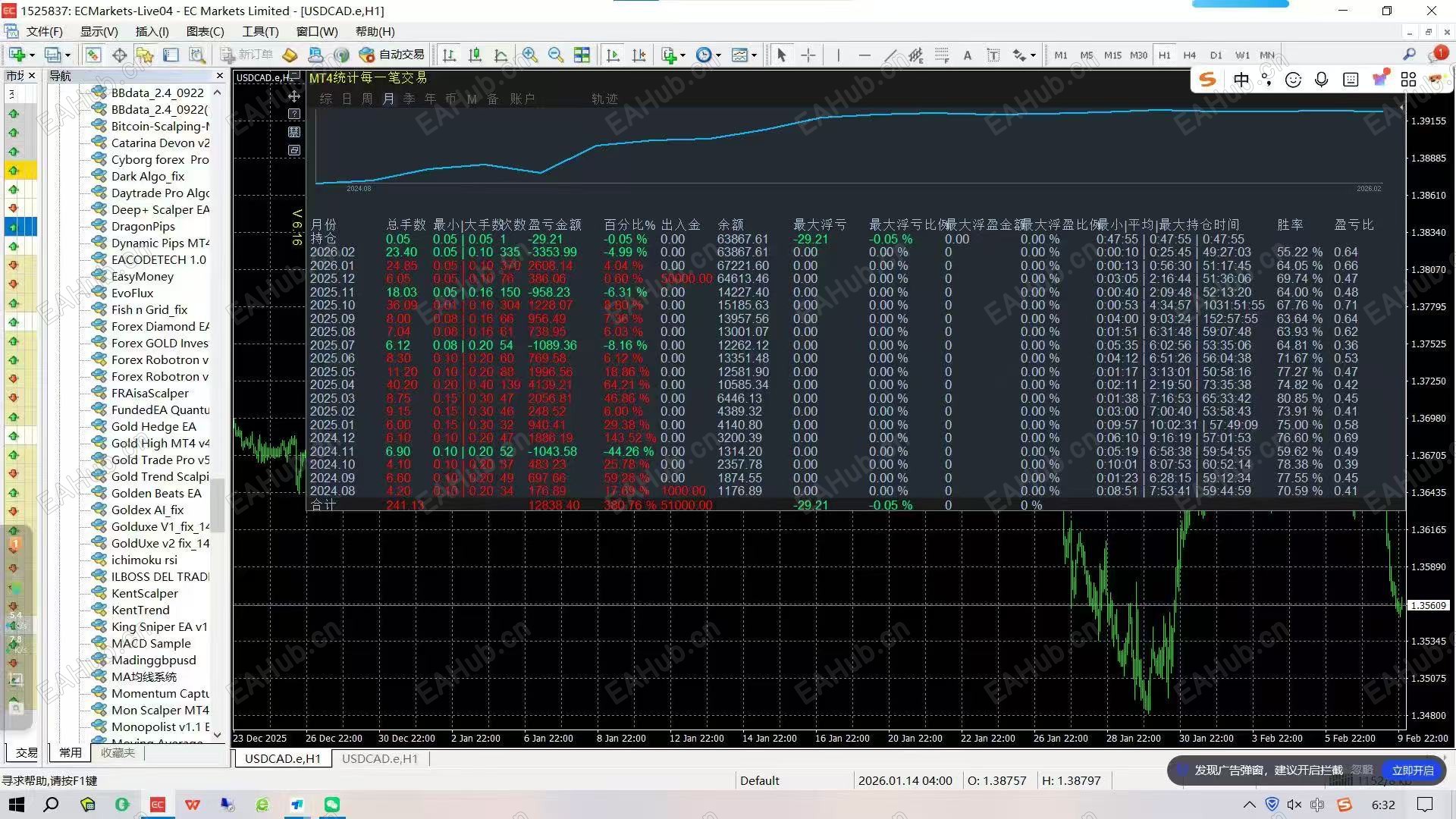Viewport: 1456px width, 819px height.
Task: Select the crosshair cursor tool
Action: (808, 55)
